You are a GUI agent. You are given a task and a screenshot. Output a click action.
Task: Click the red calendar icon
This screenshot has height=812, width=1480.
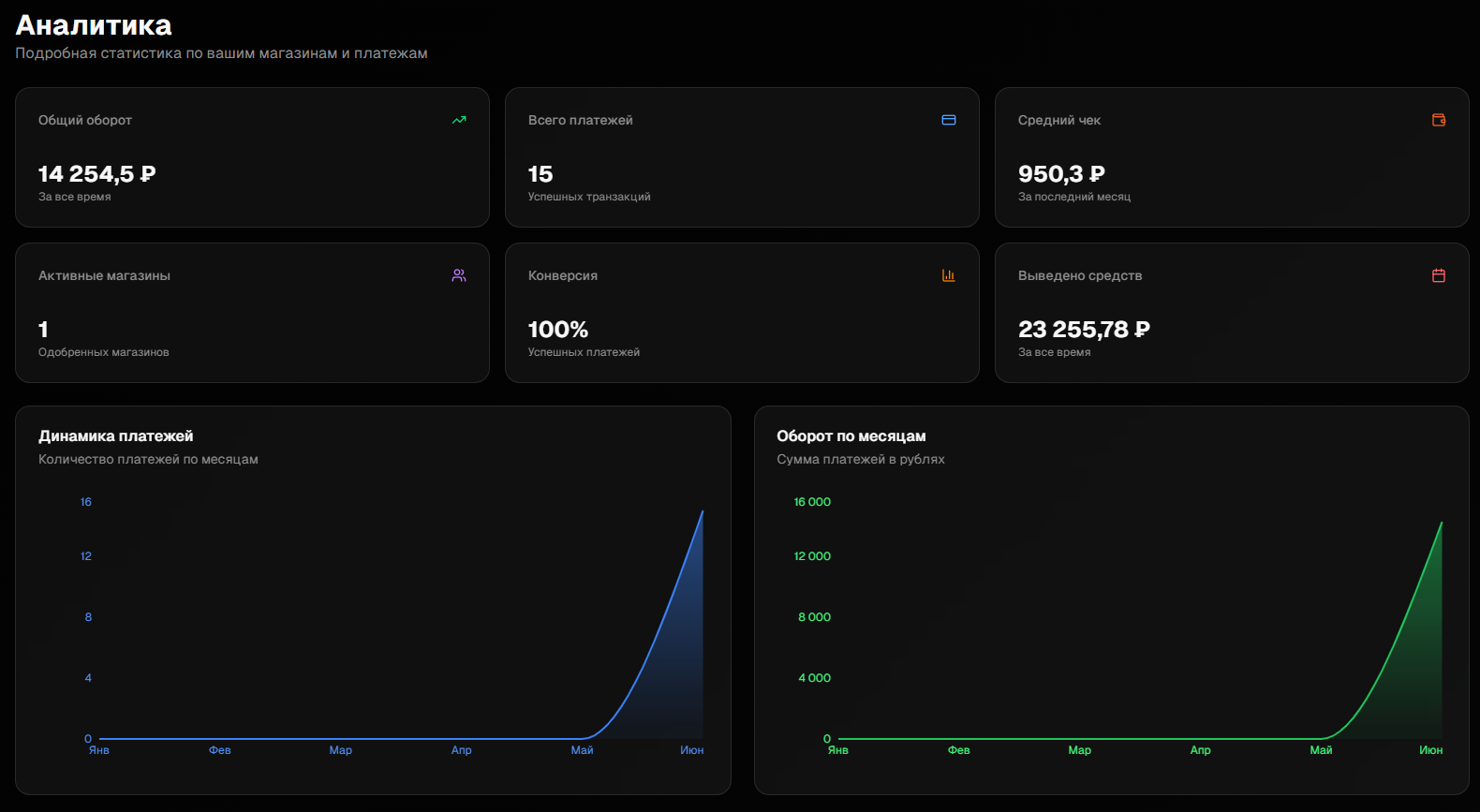coord(1439,275)
